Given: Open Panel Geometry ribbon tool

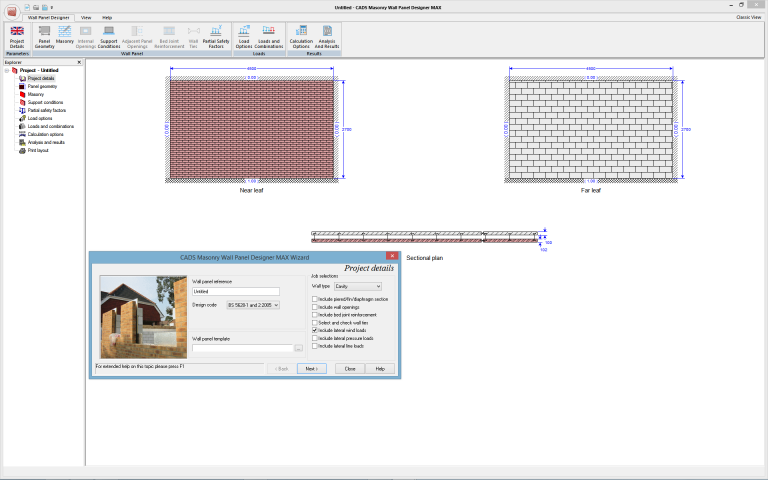Looking at the screenshot, I should (x=45, y=37).
